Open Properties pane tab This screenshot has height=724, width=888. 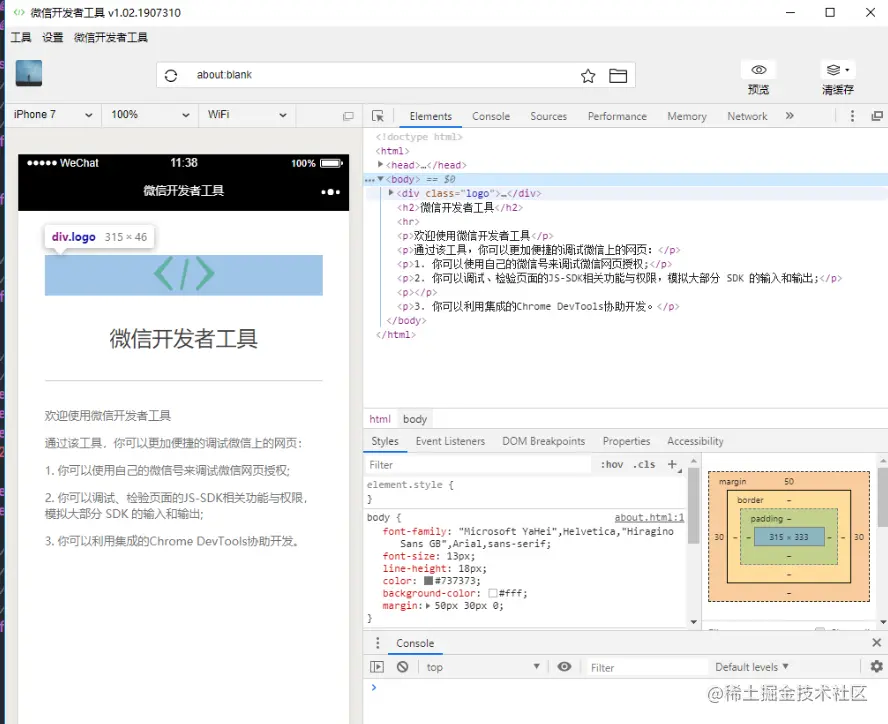click(x=626, y=441)
